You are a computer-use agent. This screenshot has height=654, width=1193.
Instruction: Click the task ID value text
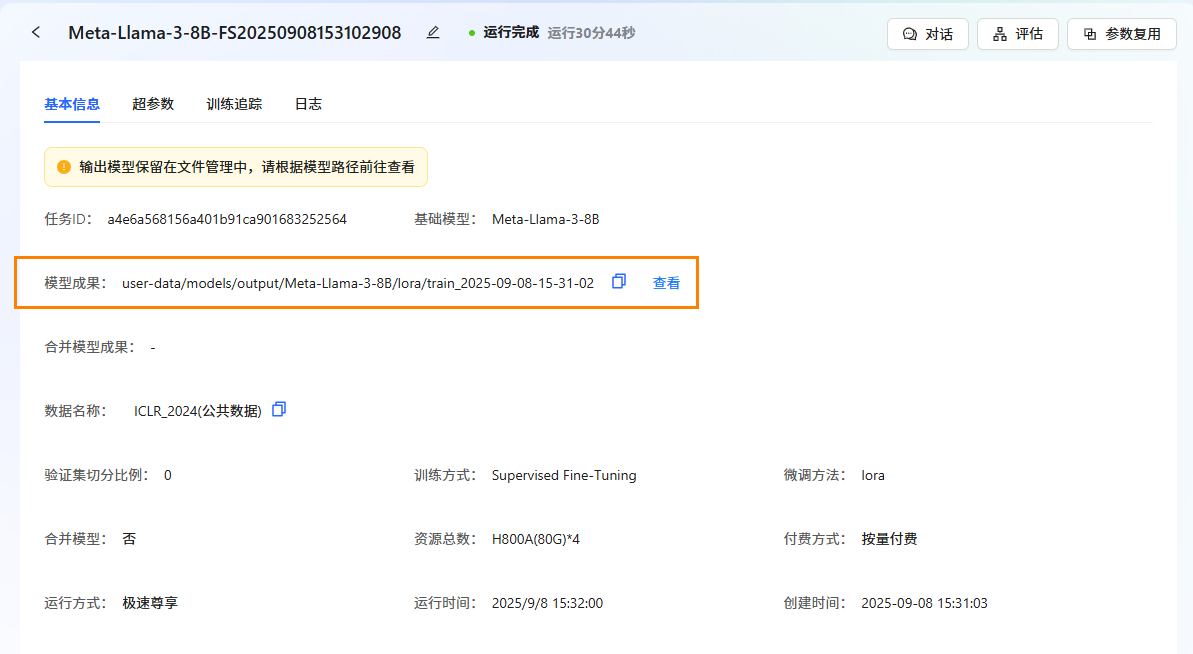227,219
